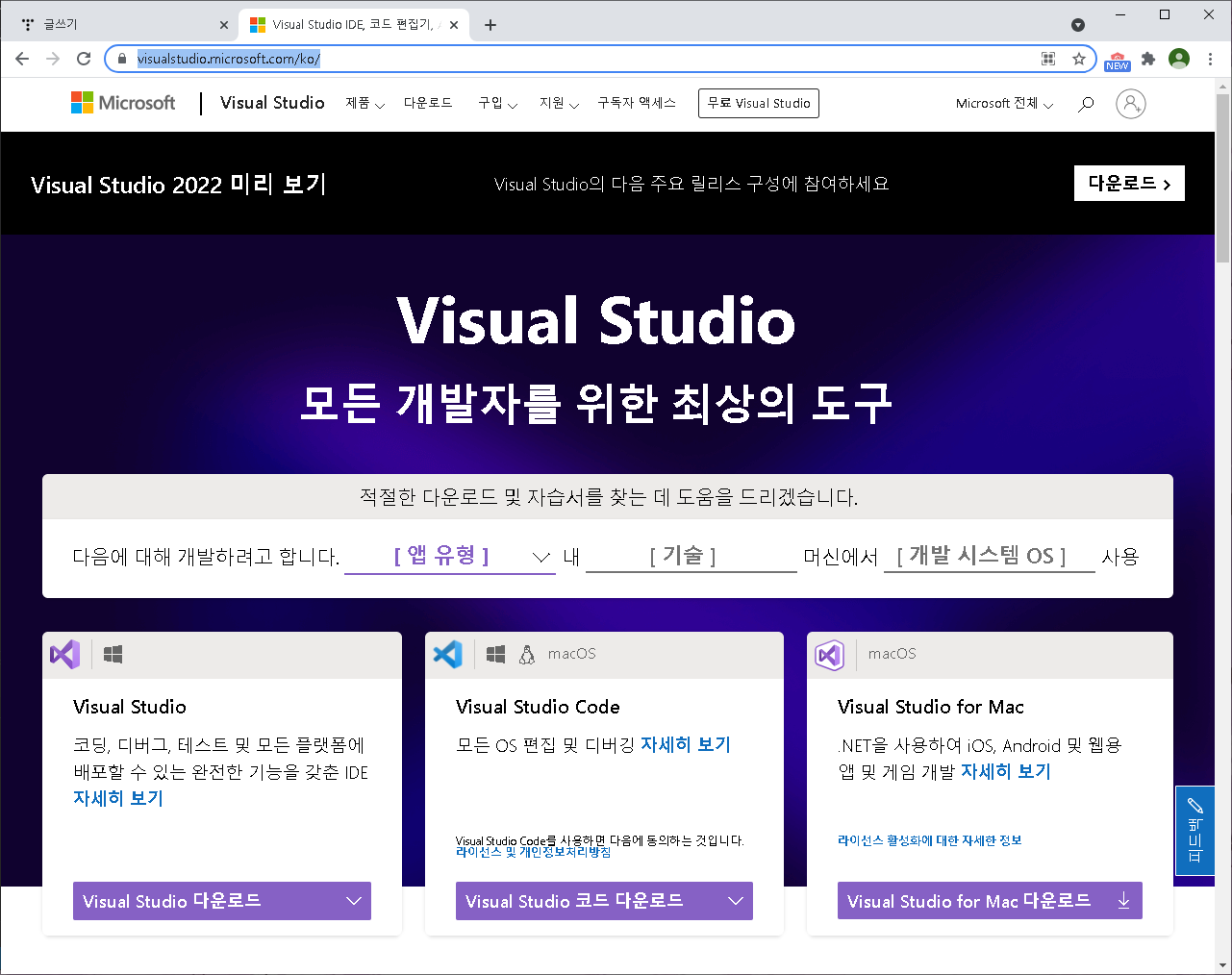This screenshot has height=975, width=1232.
Task: Click the browser back arrow
Action: click(x=22, y=59)
